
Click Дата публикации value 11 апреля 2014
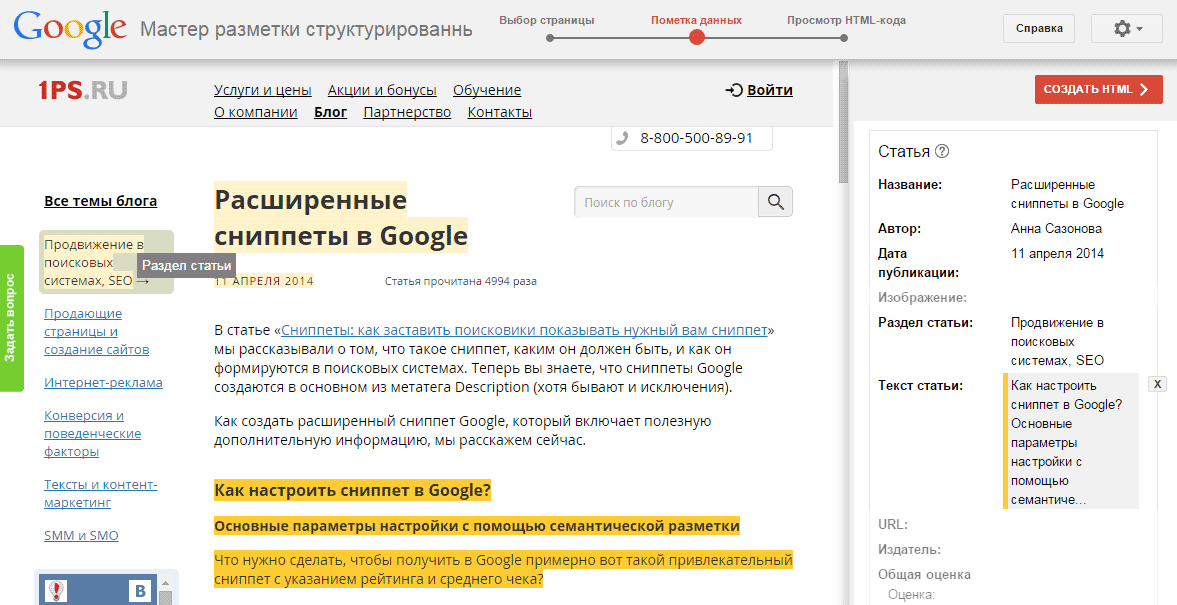(1057, 254)
